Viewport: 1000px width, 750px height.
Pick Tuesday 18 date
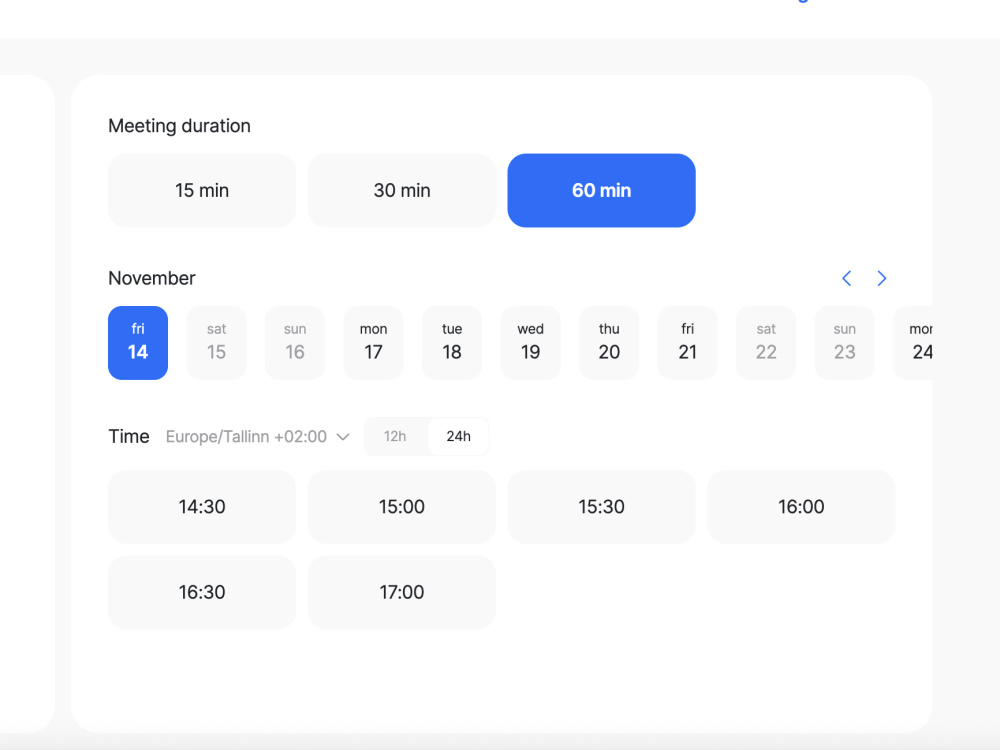[452, 343]
